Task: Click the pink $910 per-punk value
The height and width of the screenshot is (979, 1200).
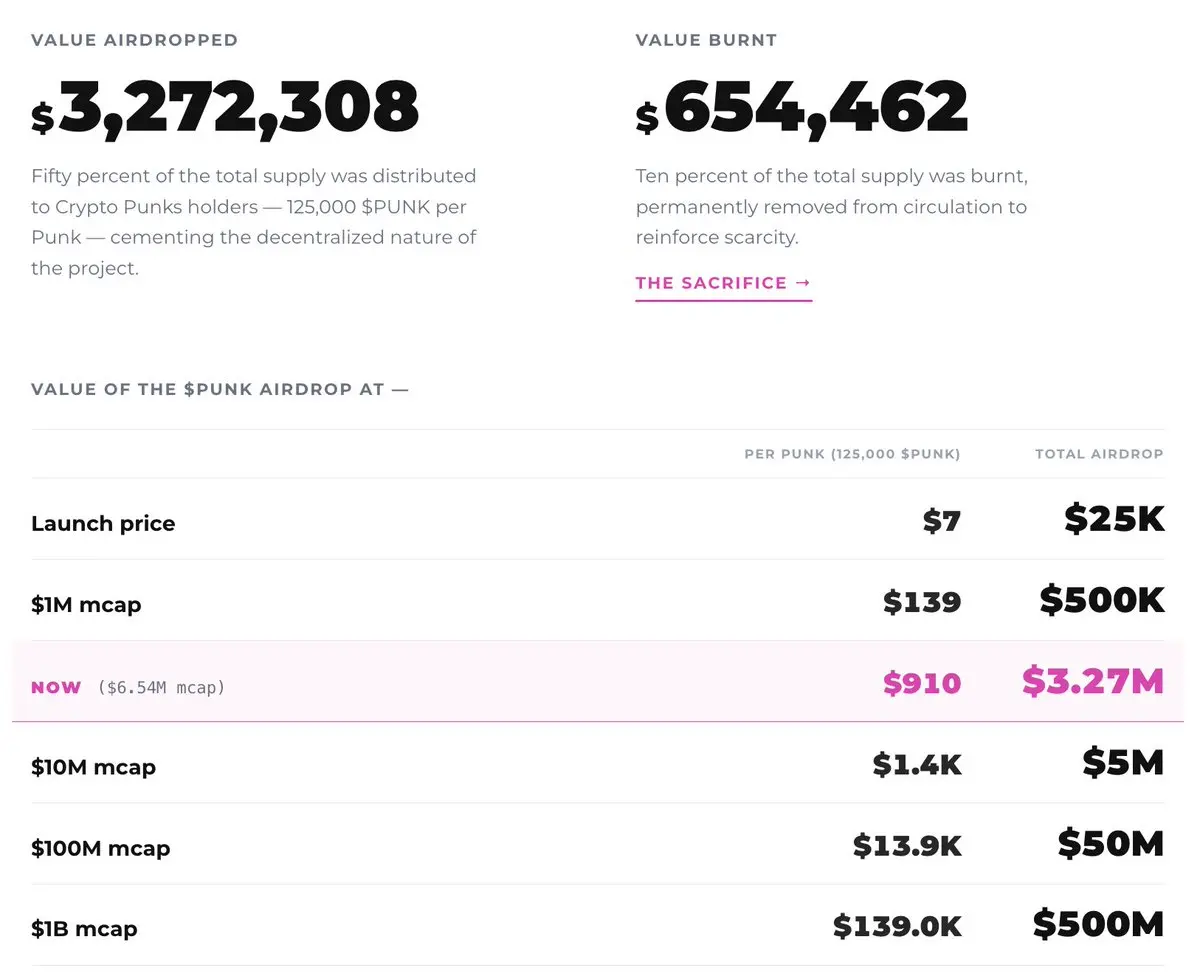Action: click(921, 684)
